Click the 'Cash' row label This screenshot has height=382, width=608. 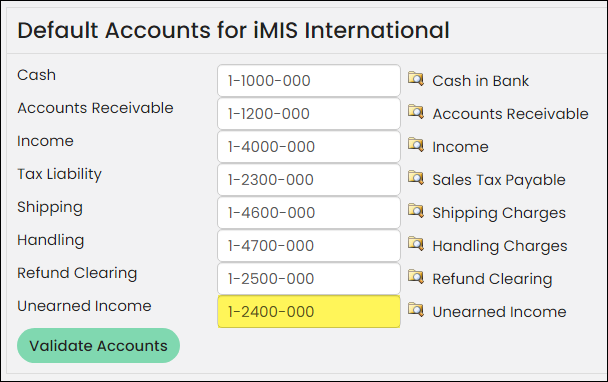tap(36, 75)
